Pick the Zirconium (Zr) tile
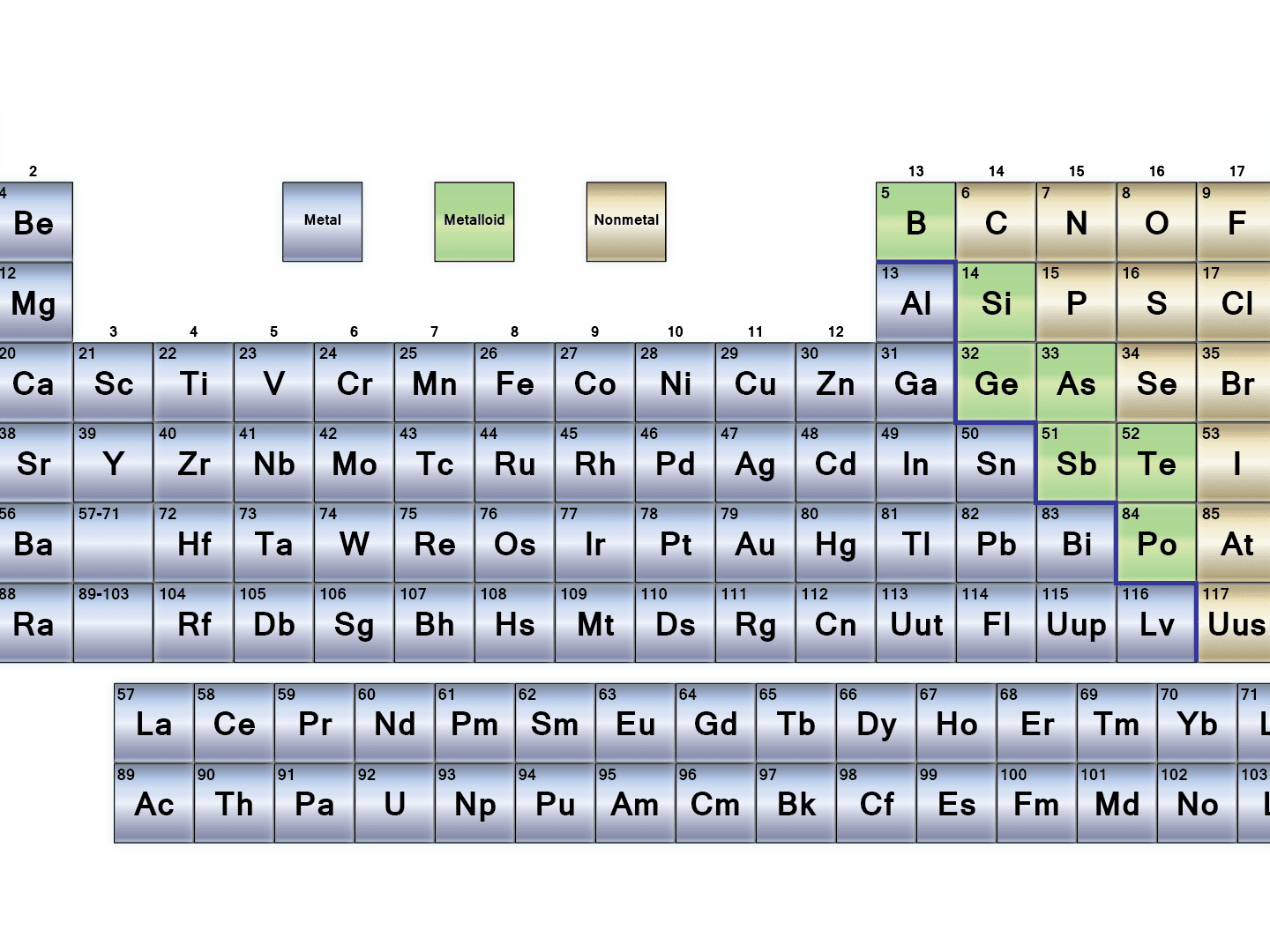Screen dimensions: 1270x952 click(x=193, y=463)
